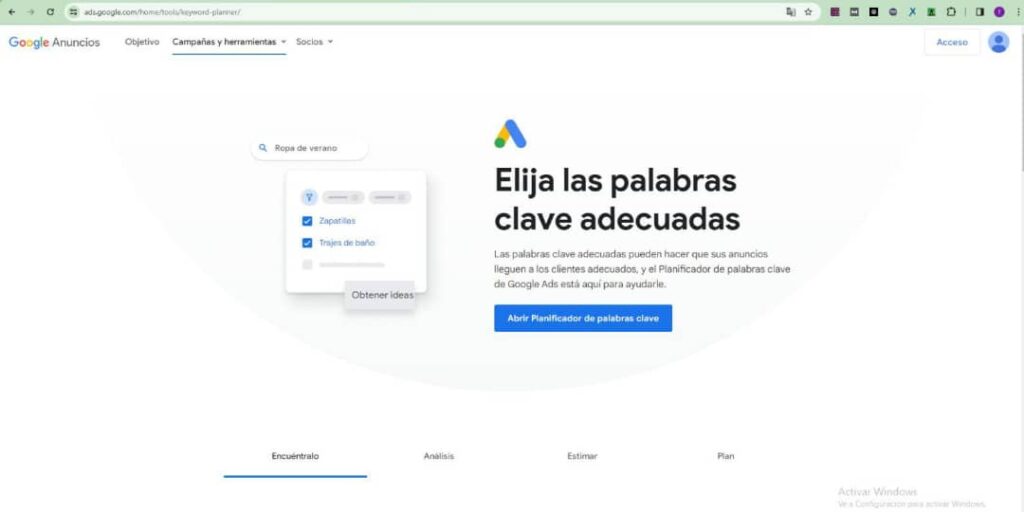Click the browser forward arrow
This screenshot has height=512, width=1024.
click(31, 12)
